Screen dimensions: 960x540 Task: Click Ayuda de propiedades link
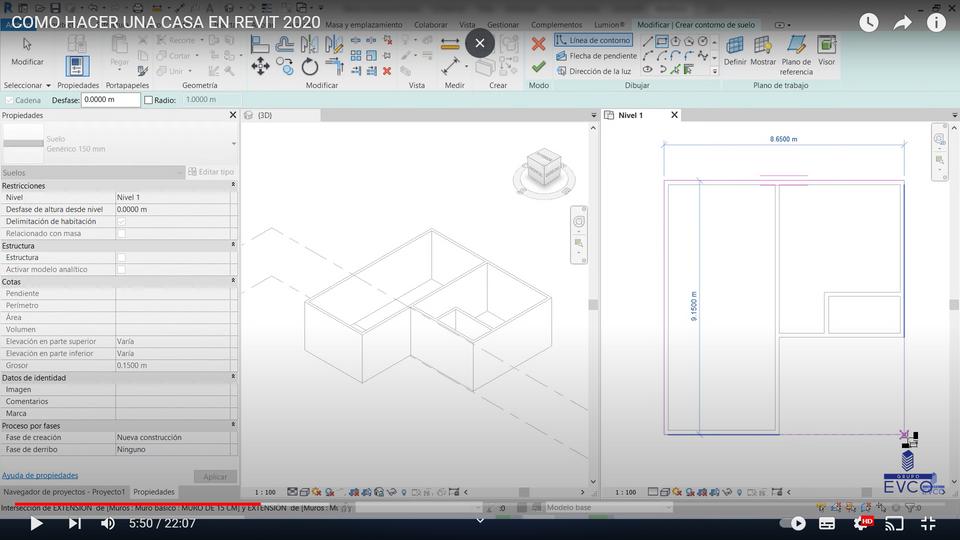(40, 475)
